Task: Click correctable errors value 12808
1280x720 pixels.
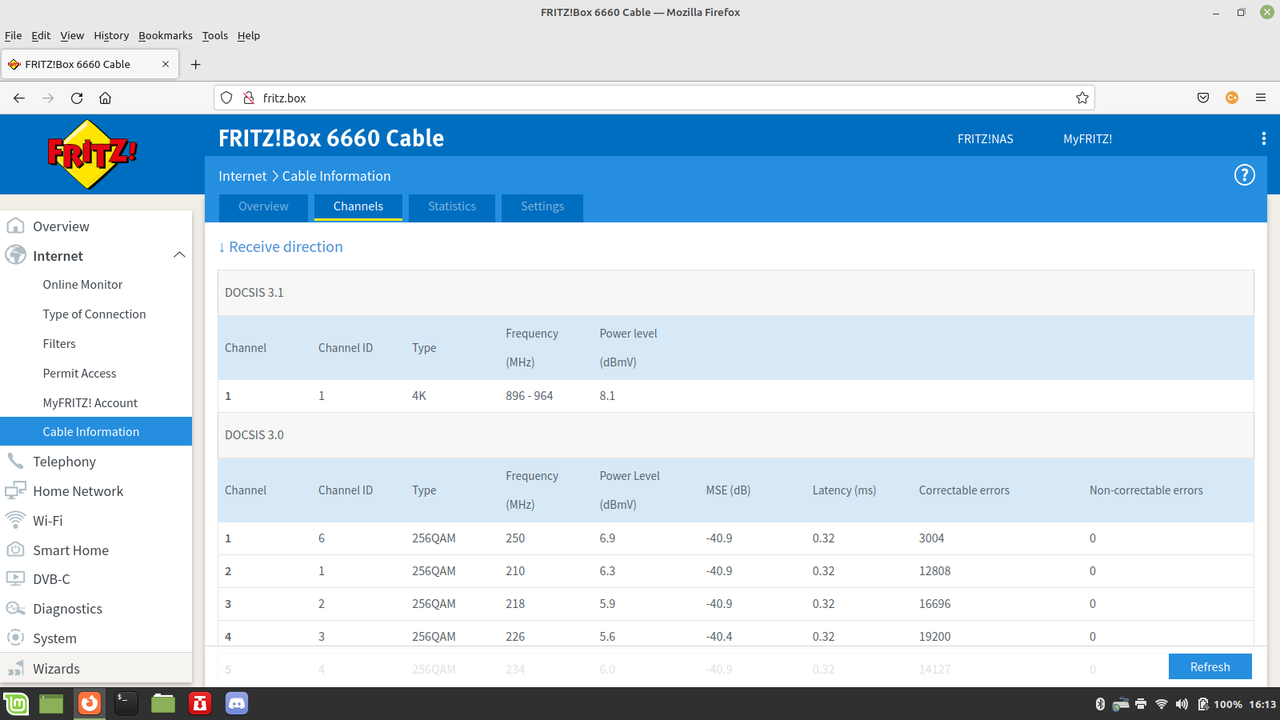Action: click(935, 571)
